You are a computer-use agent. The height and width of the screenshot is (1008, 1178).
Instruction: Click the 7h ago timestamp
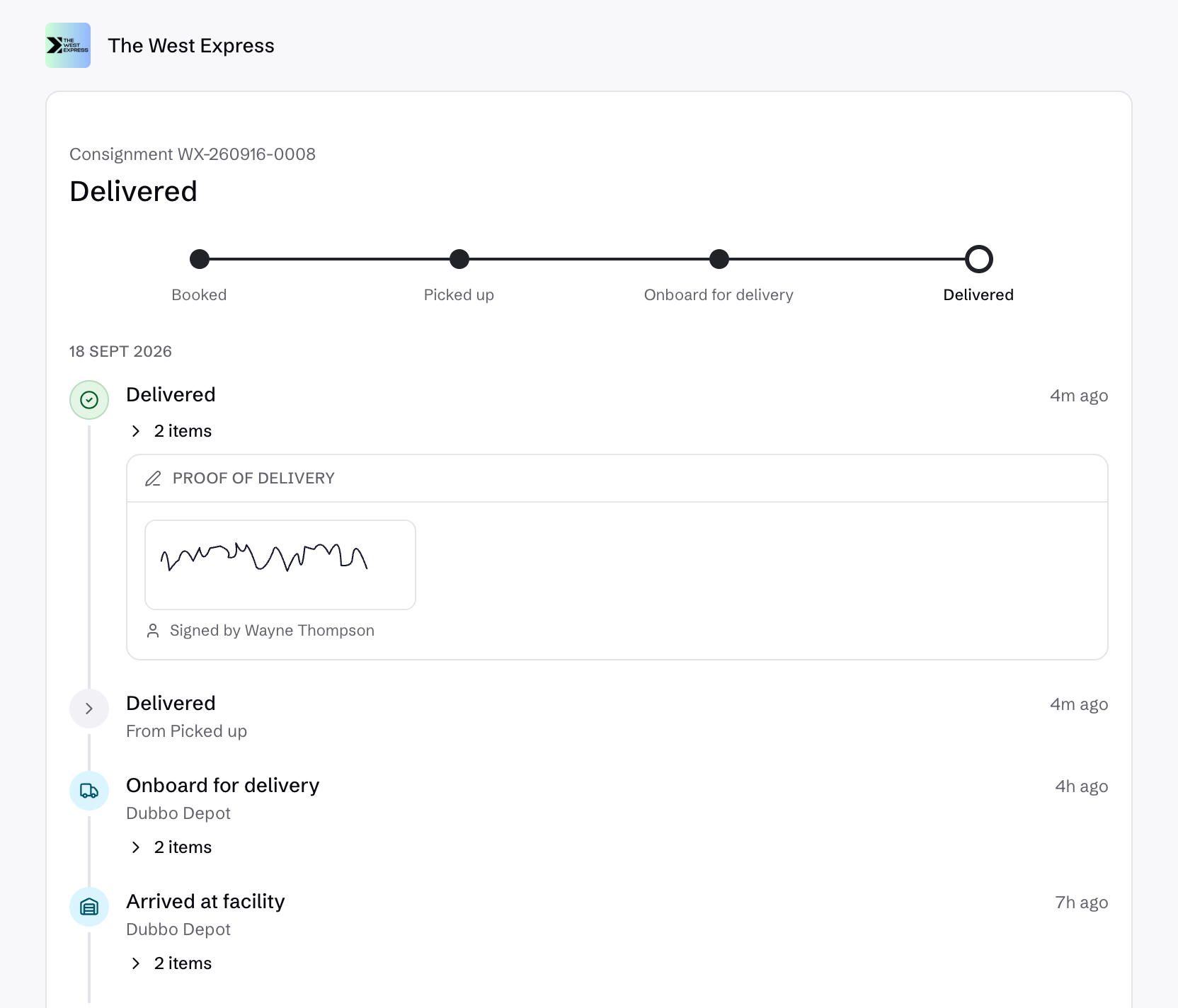click(x=1082, y=903)
